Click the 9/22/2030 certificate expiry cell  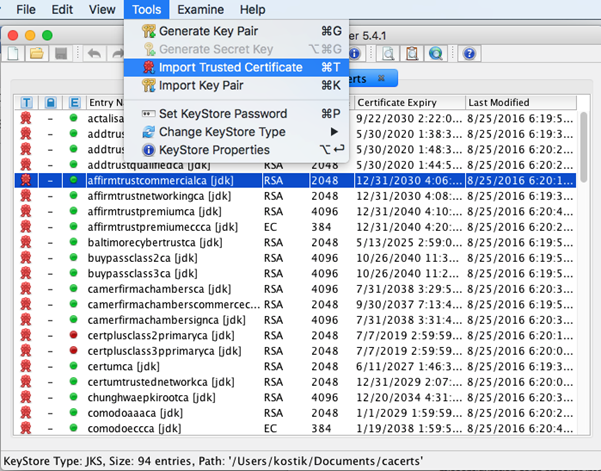[x=409, y=118]
